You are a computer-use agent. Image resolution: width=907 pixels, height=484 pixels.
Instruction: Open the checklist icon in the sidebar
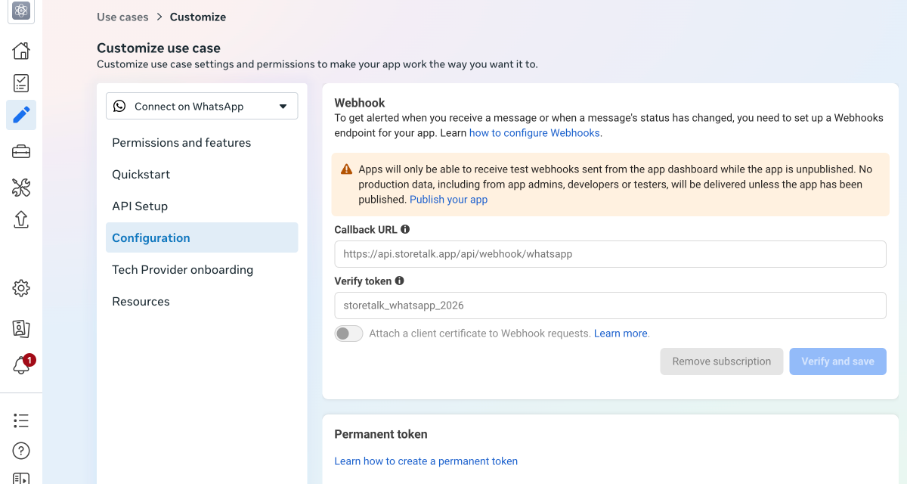[x=21, y=83]
